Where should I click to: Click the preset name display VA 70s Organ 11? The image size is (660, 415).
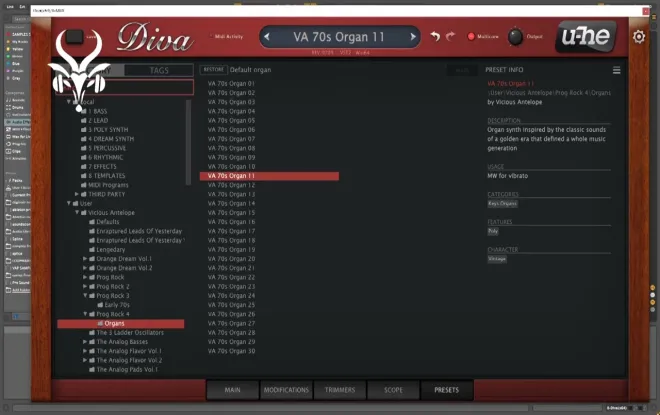tap(339, 37)
